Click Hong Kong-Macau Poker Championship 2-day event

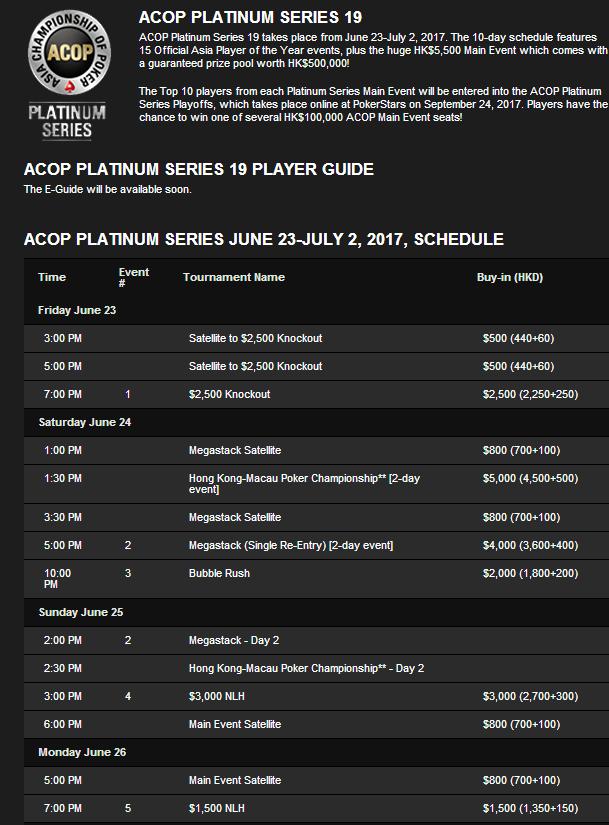click(x=304, y=484)
